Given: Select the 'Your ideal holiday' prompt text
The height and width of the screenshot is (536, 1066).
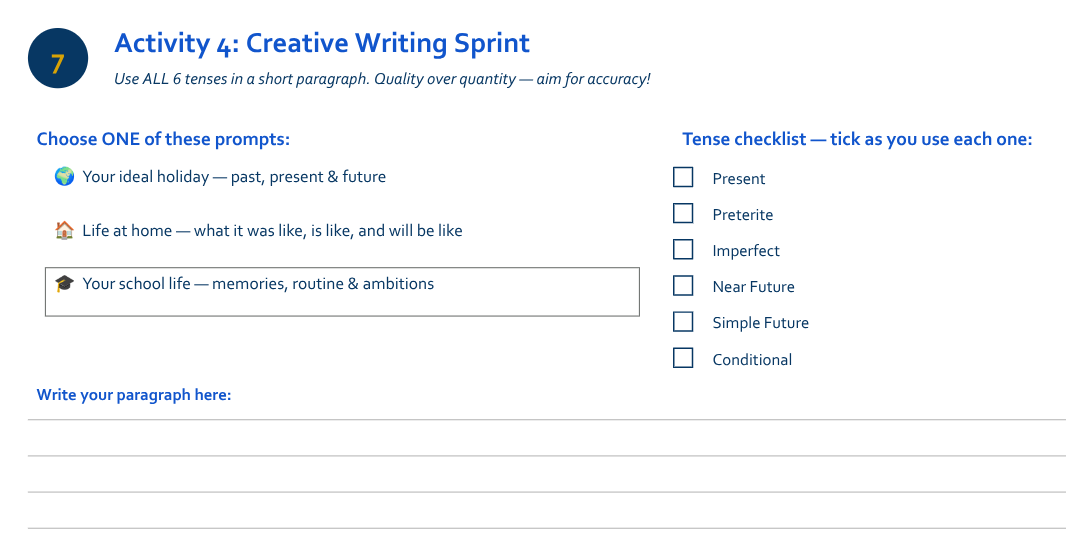Looking at the screenshot, I should tap(234, 177).
